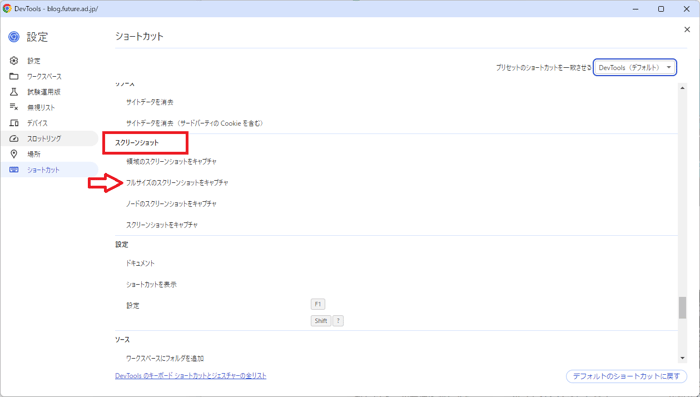Viewport: 700px width, 397px height.
Task: Select the スクリーンショットをキャプチャ row
Action: pyautogui.click(x=396, y=225)
